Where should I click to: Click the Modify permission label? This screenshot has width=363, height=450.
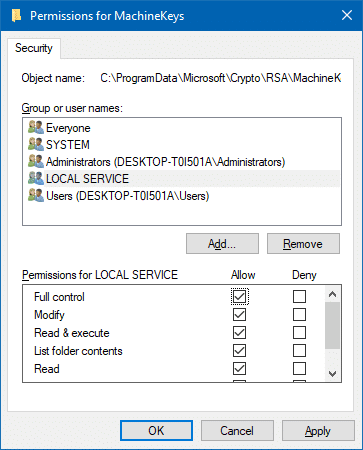49,315
